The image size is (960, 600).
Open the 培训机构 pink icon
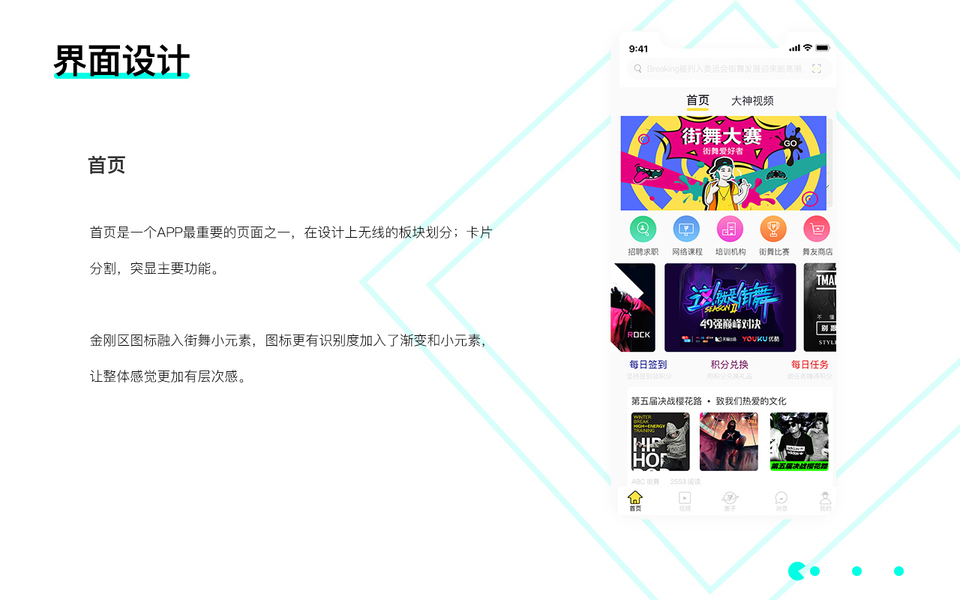pos(730,229)
